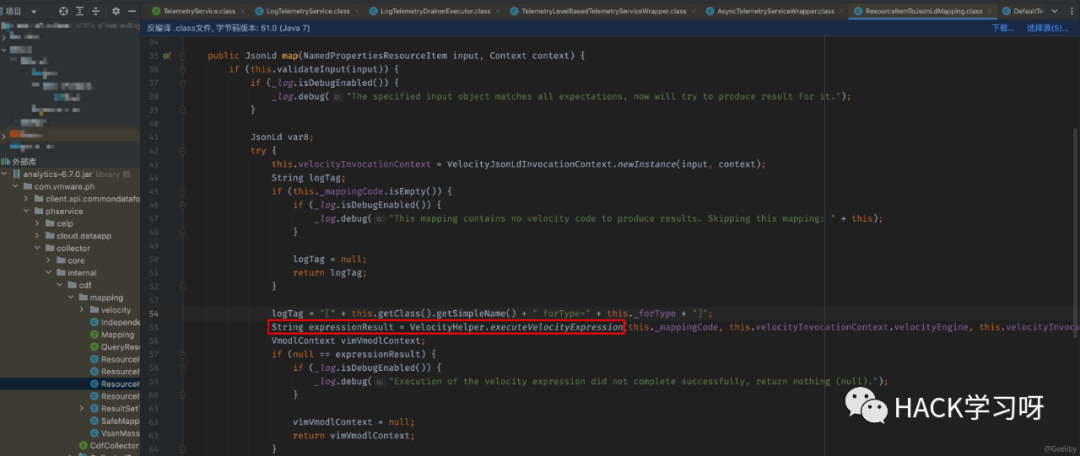
Task: Close the AsyncTelemetryServiceWrapper.class tab
Action: pyautogui.click(x=842, y=11)
